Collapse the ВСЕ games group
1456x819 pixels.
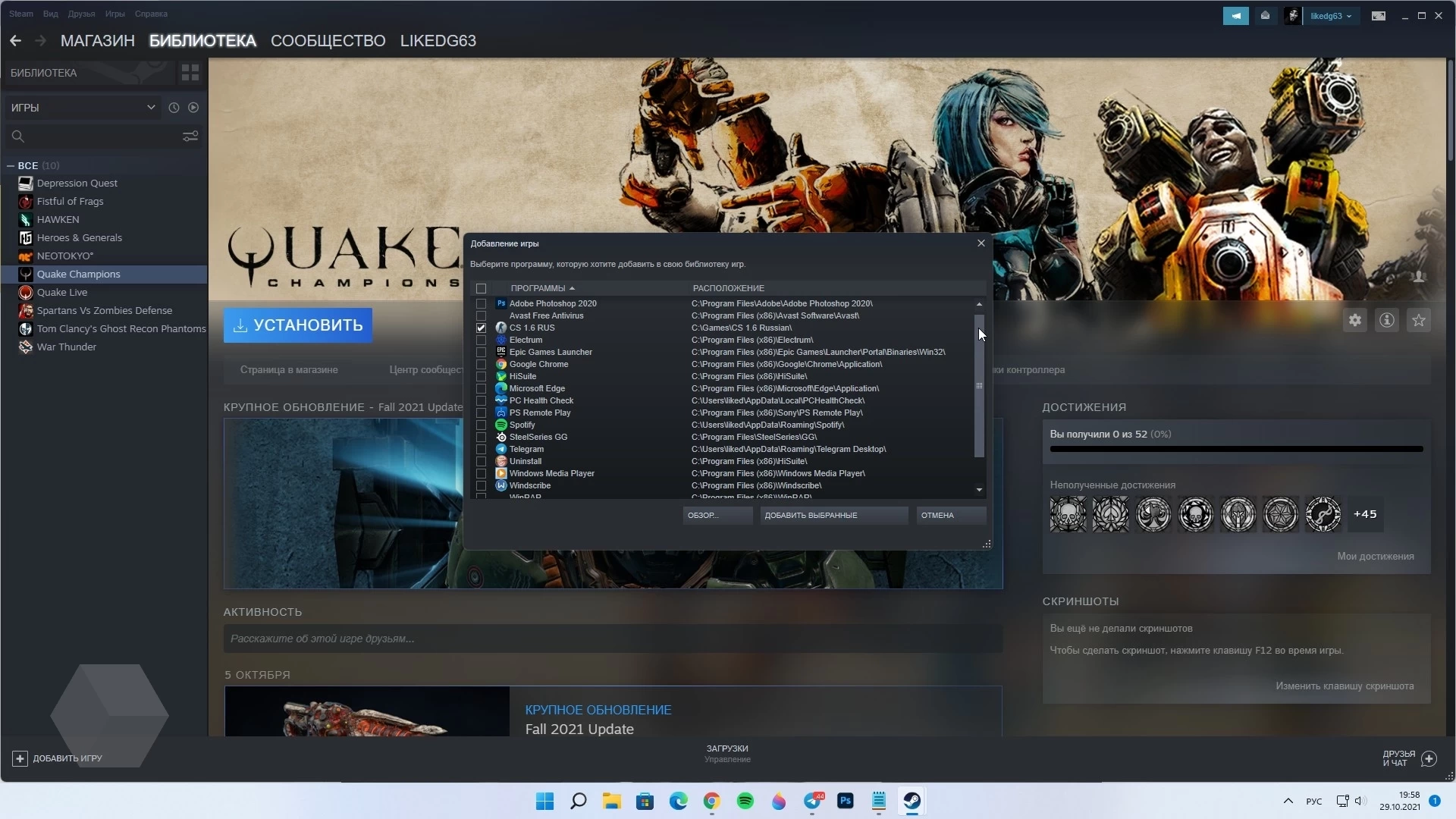click(11, 165)
